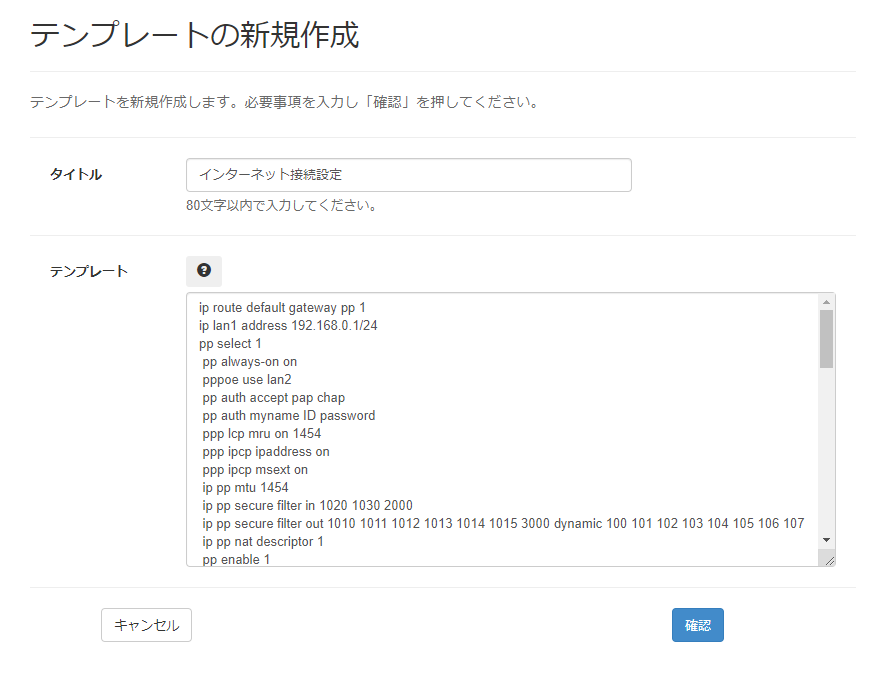Click the 'ip pp secure filter in' line
This screenshot has height=676, width=886.
tap(307, 506)
